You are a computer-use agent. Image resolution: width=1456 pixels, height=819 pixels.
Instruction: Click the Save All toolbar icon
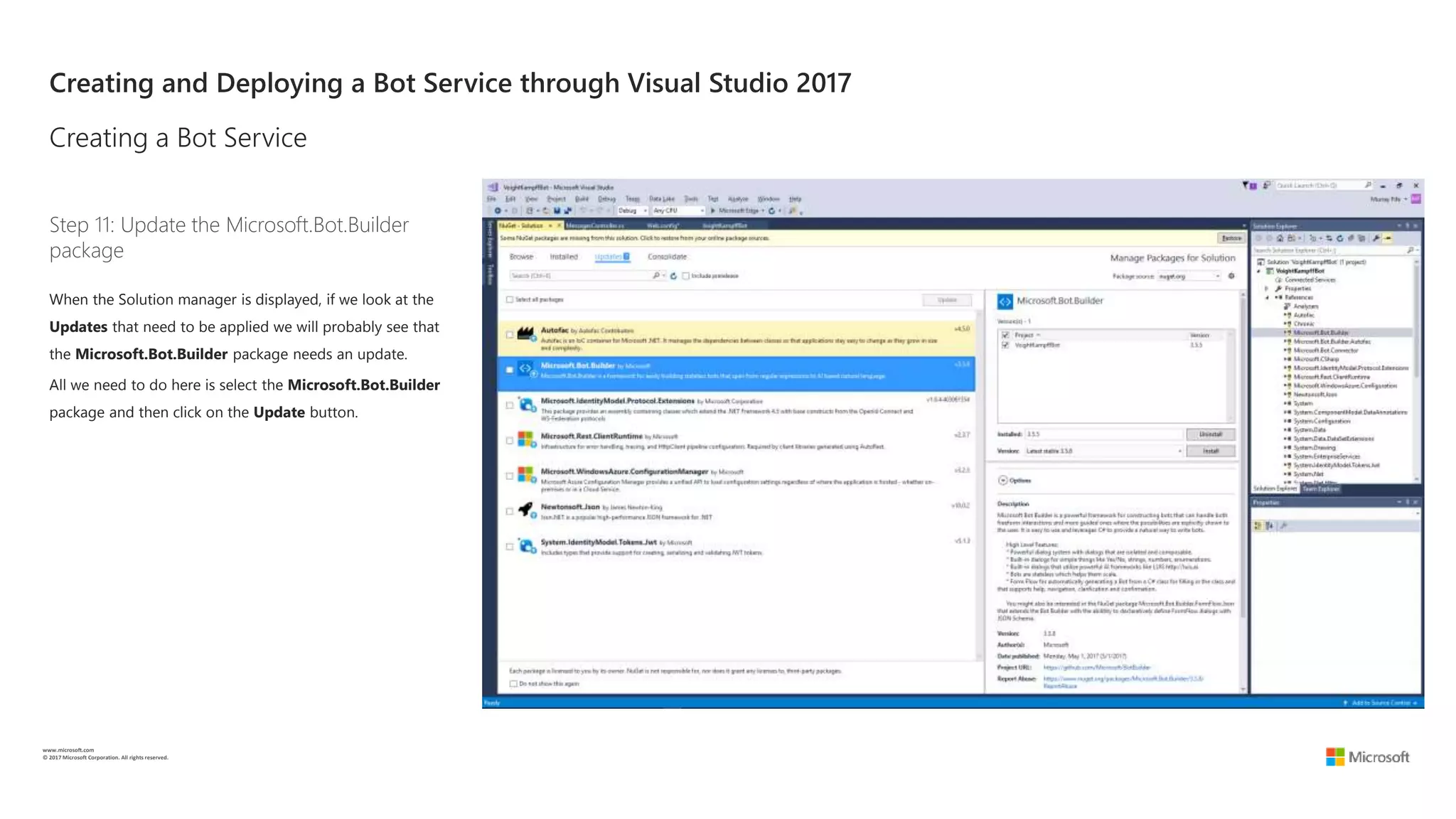[567, 211]
